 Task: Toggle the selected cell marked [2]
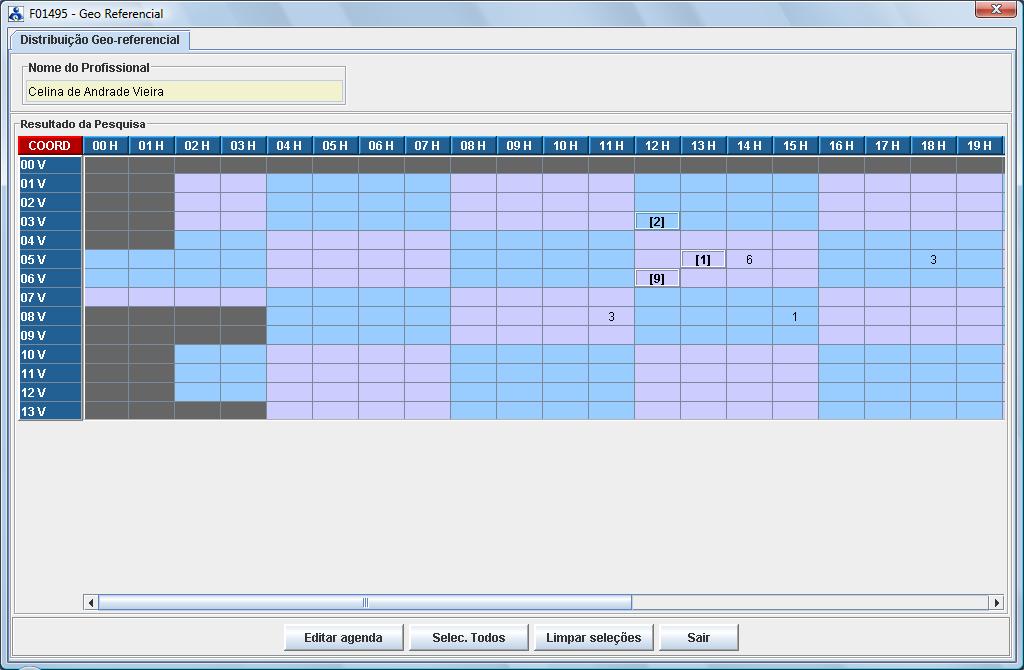click(657, 221)
